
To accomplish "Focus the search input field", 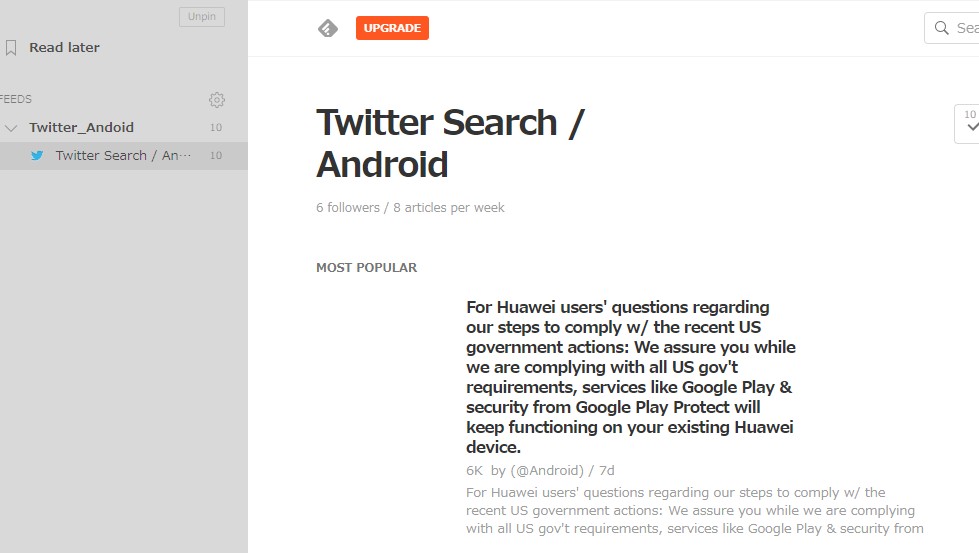I will (x=966, y=28).
